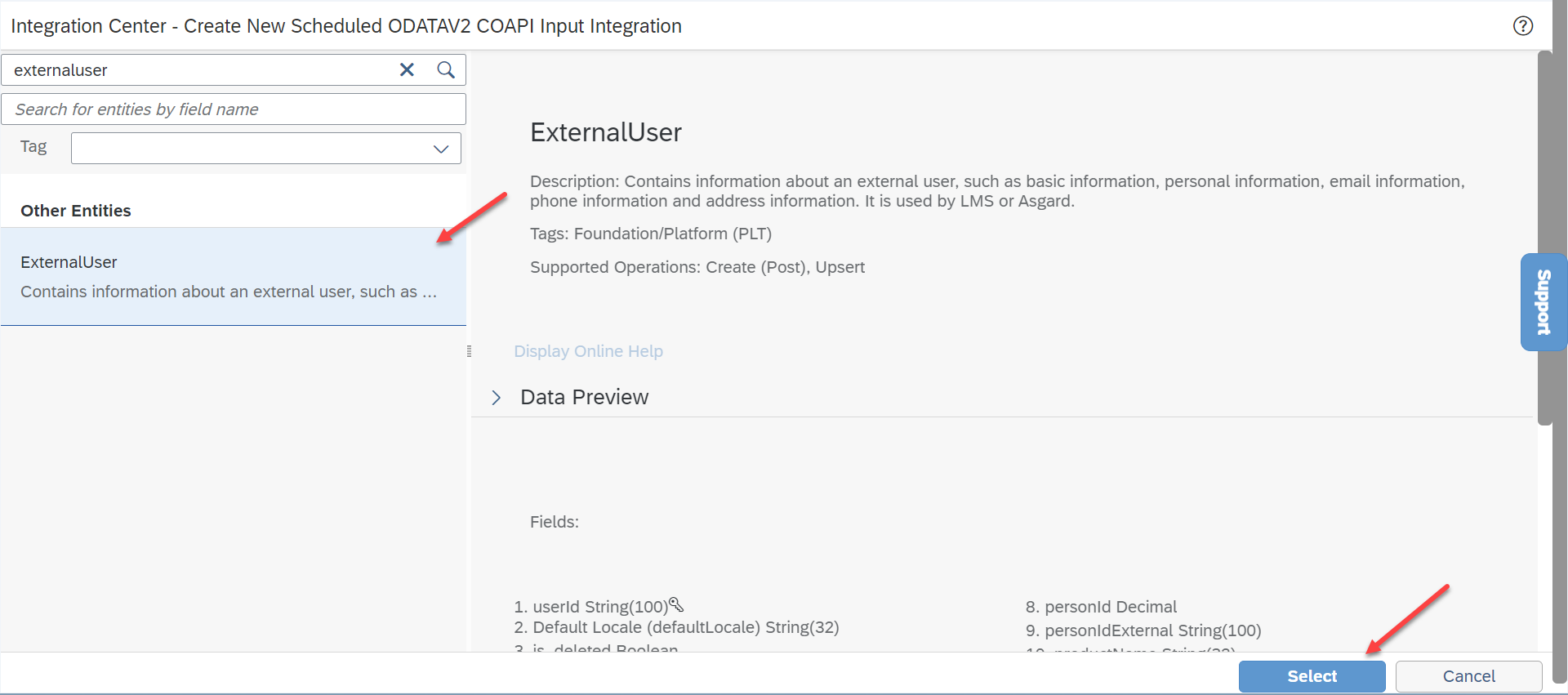
Task: Clear the externaluser search text
Action: click(407, 70)
